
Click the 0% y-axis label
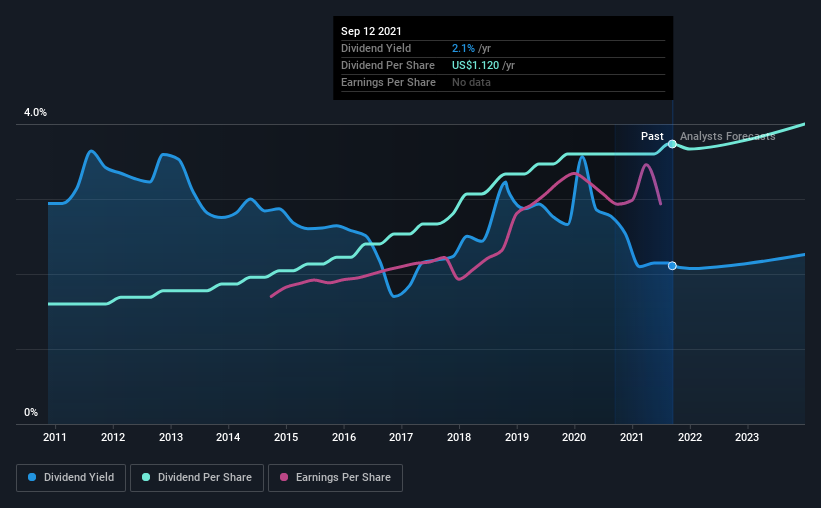(x=31, y=413)
